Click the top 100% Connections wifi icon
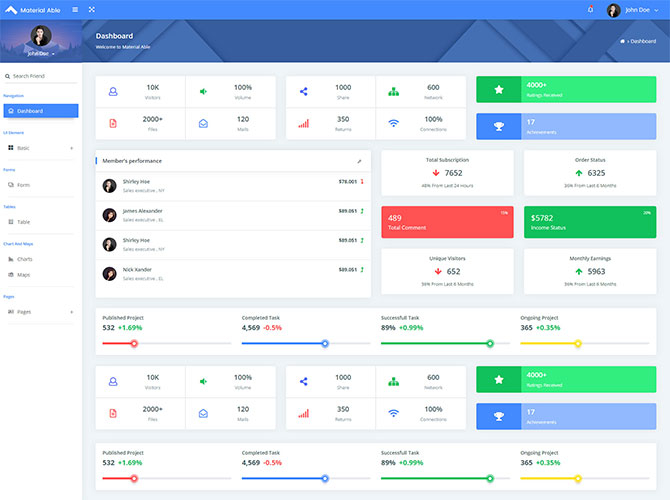This screenshot has height=500, width=670. click(x=394, y=124)
